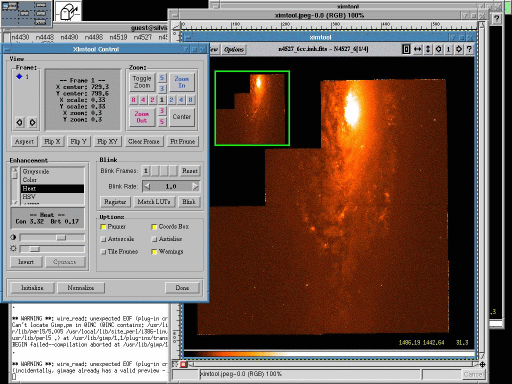This screenshot has width=512, height=384.
Task: Select pink zoom-out factor 2 in number row
Action: 152,100
